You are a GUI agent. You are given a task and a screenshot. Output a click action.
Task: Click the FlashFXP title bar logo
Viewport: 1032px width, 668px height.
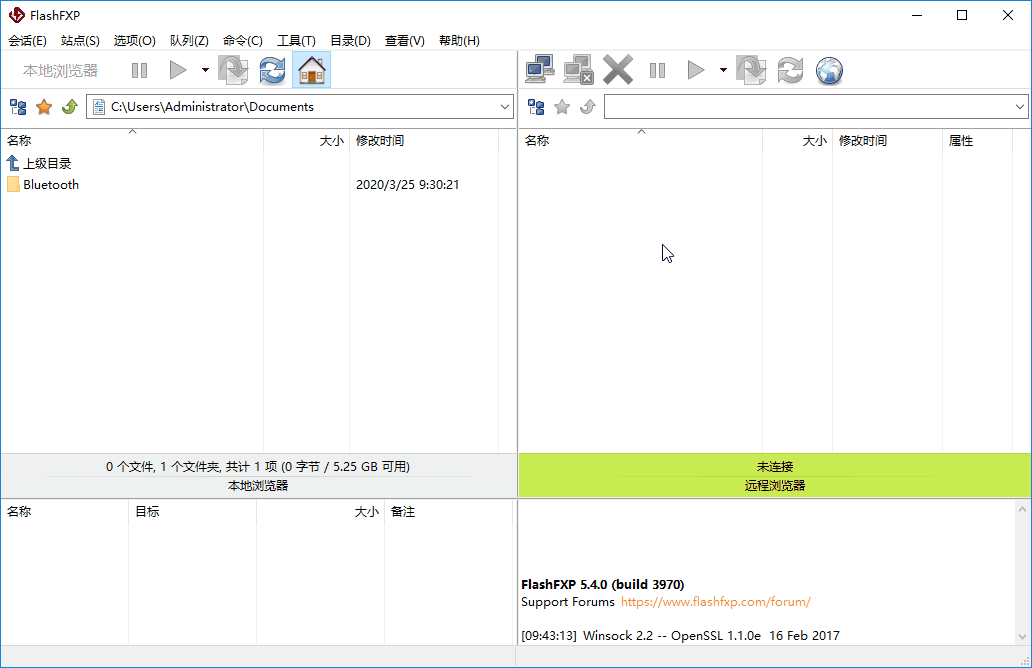point(16,14)
